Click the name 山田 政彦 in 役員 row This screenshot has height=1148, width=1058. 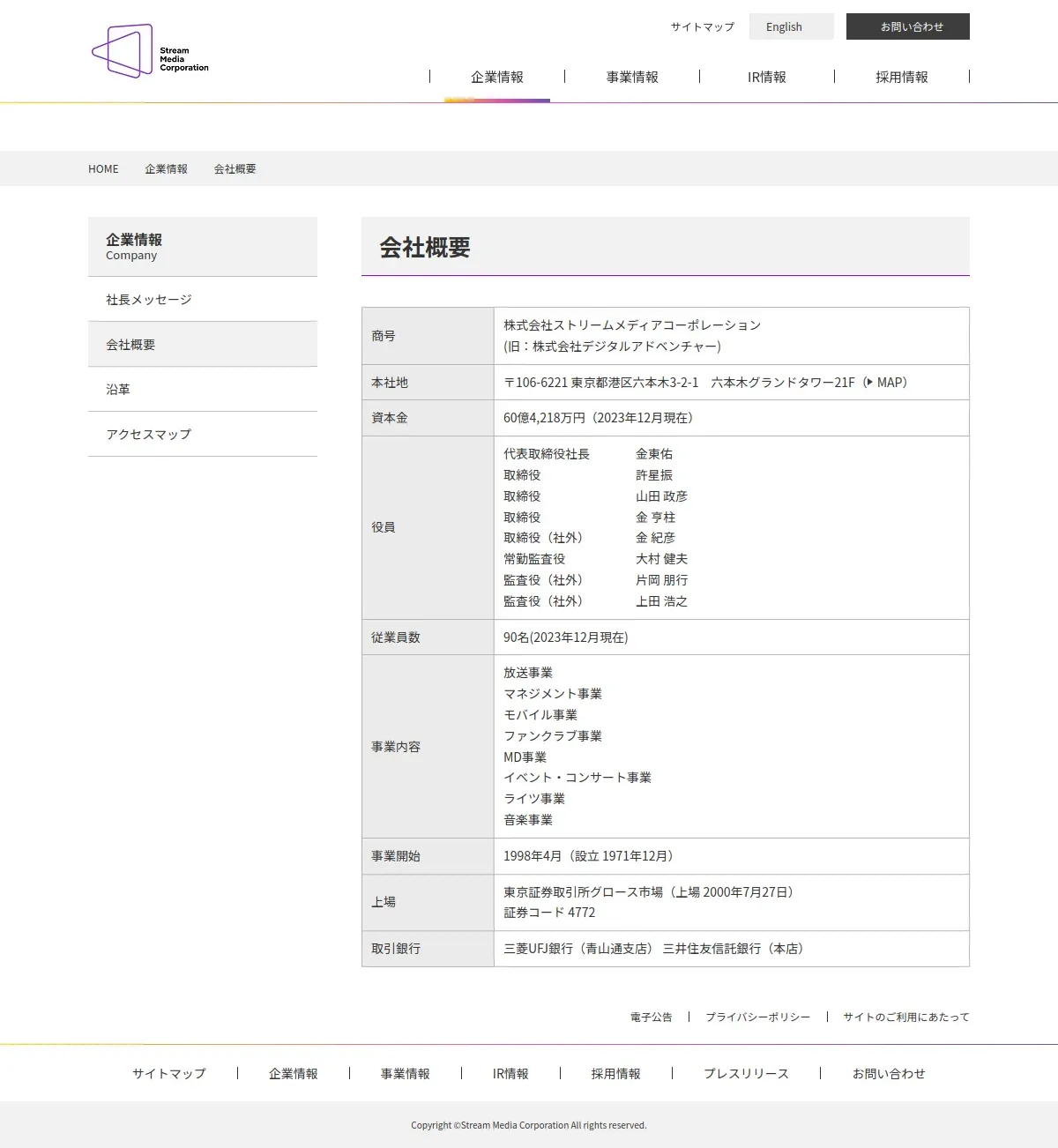[661, 496]
